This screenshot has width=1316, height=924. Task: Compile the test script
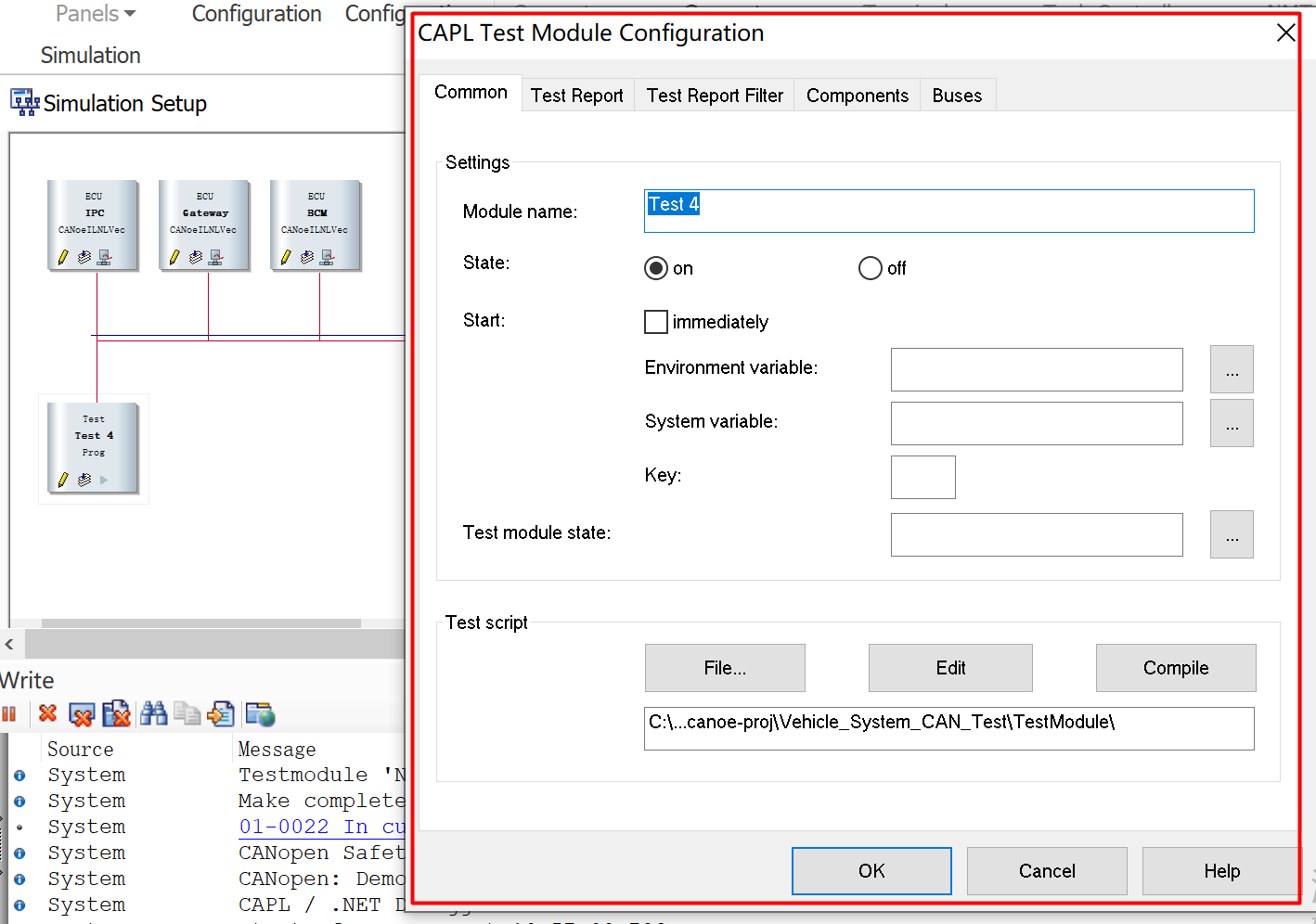click(1175, 668)
